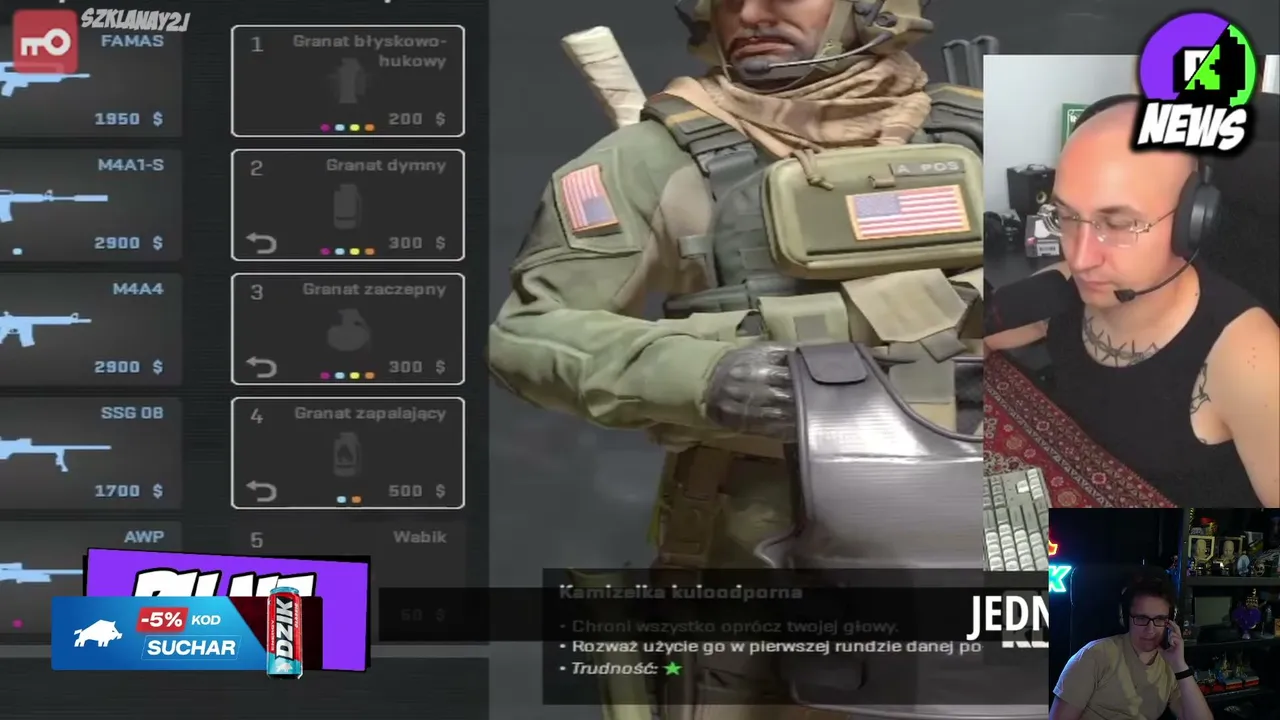
Task: Click the "200 $" flashbang price
Action: pos(417,119)
